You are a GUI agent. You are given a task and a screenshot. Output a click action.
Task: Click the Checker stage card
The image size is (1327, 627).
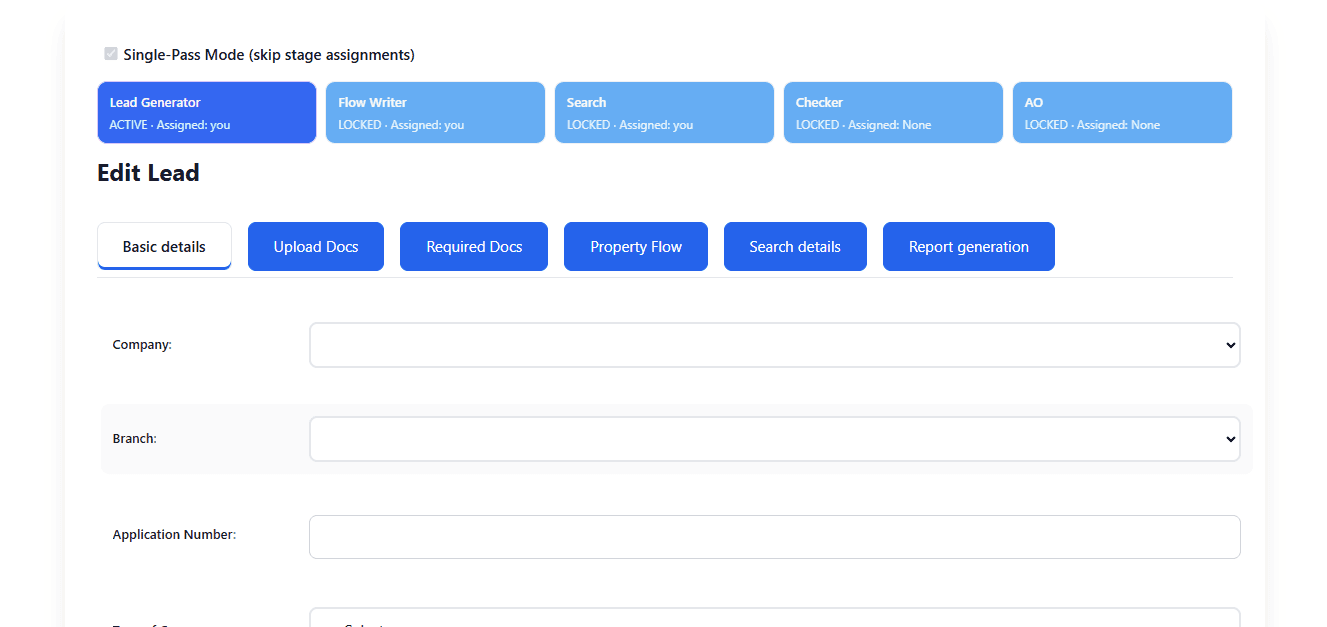tap(892, 112)
